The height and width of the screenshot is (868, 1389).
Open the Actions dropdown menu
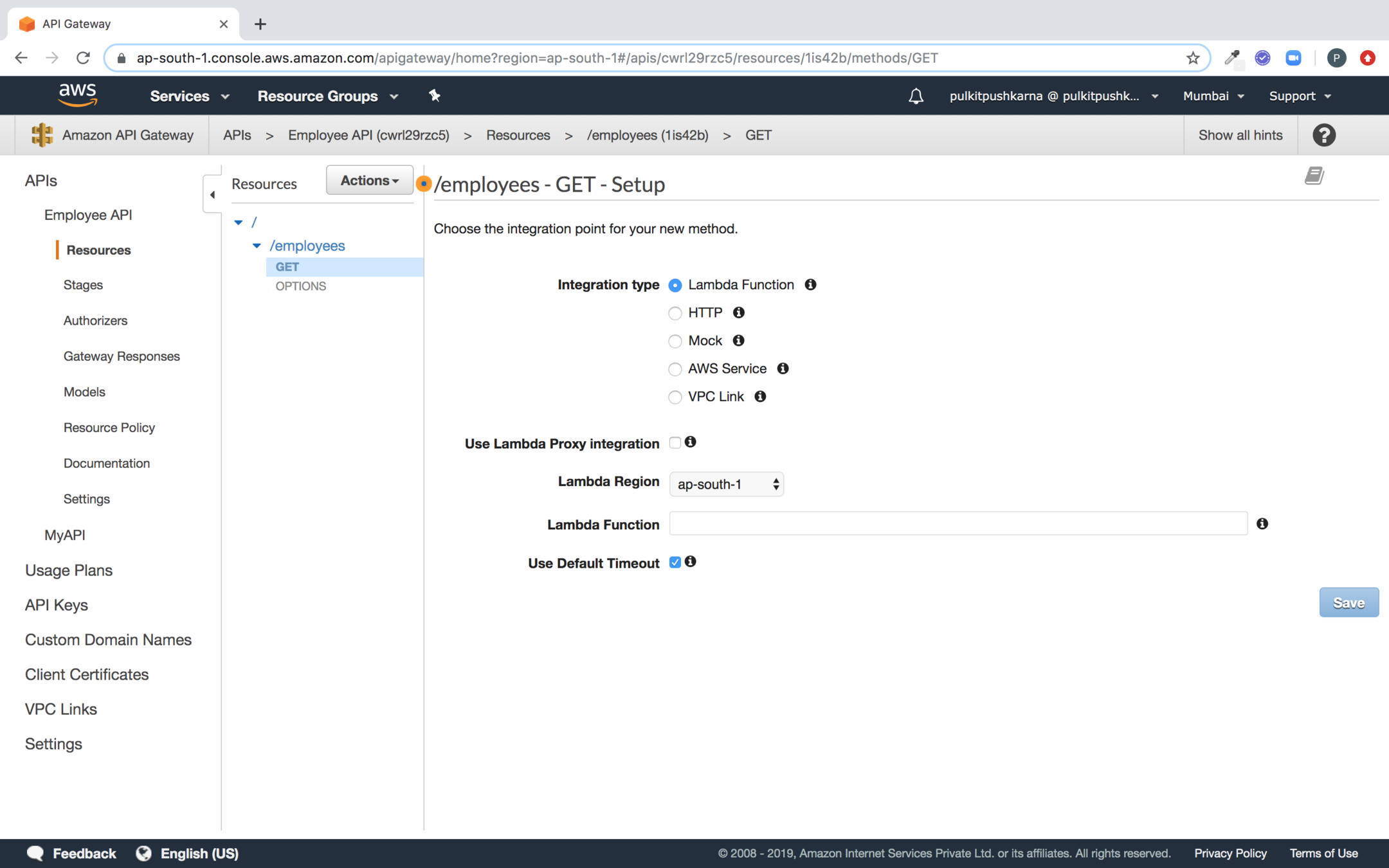(369, 181)
